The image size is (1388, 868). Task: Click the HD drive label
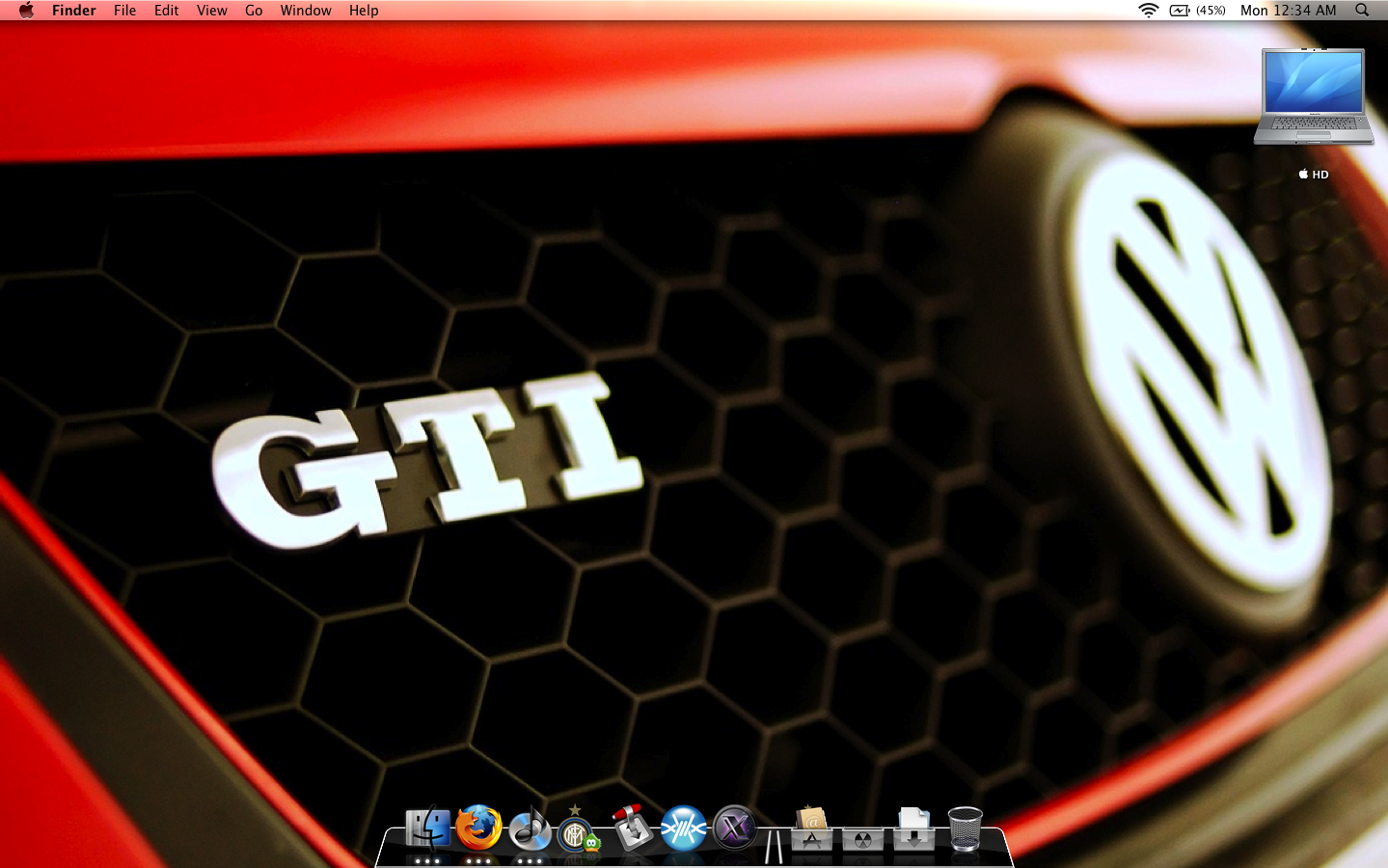click(x=1314, y=175)
